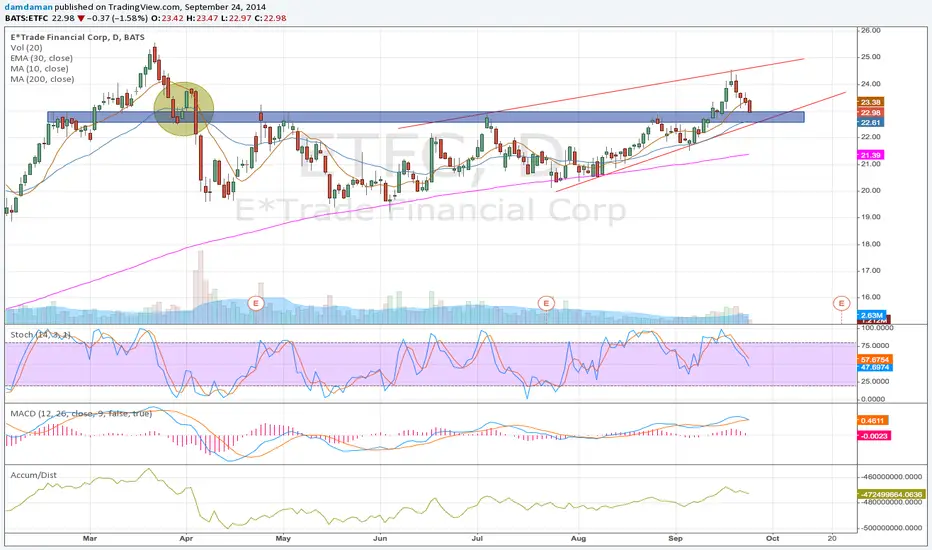
Task: Click the 25.0000 stochastic axis label
Action: 875,381
